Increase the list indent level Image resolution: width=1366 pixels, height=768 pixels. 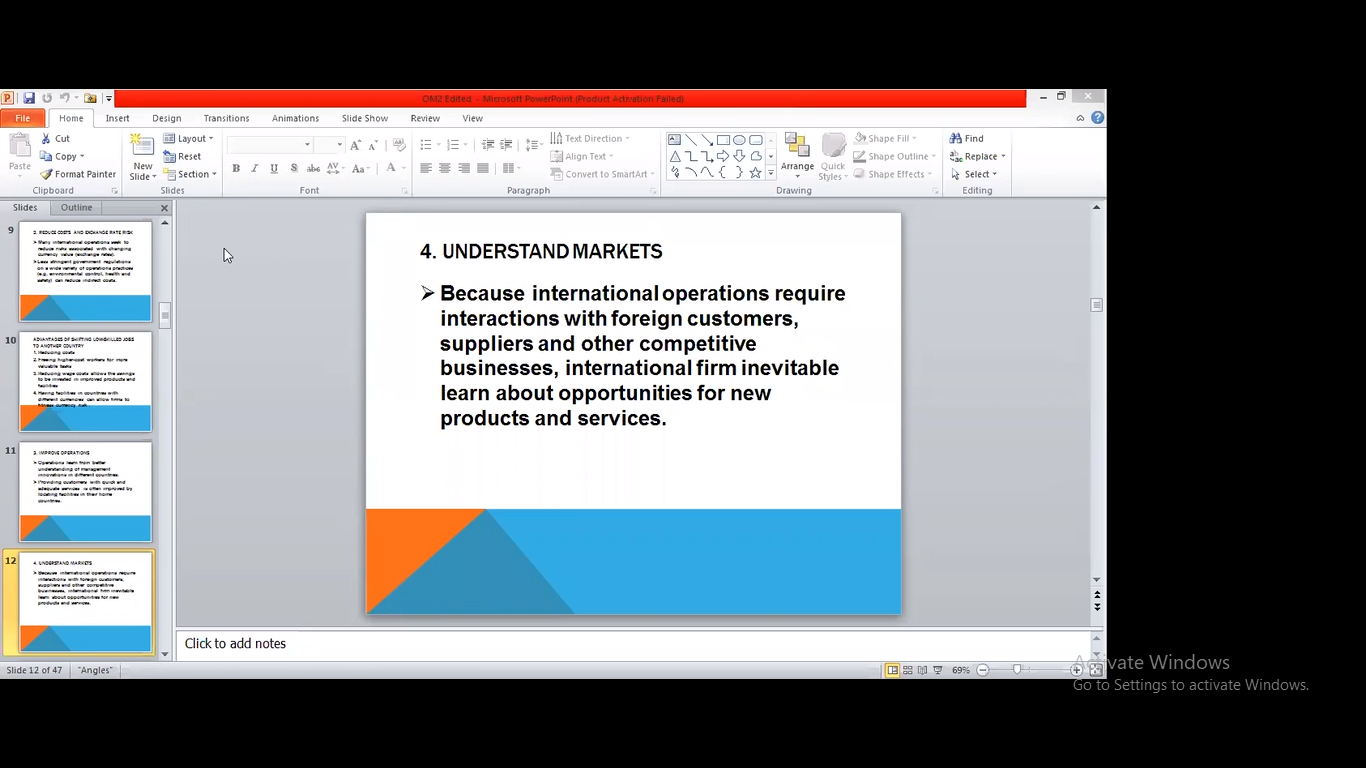[506, 145]
